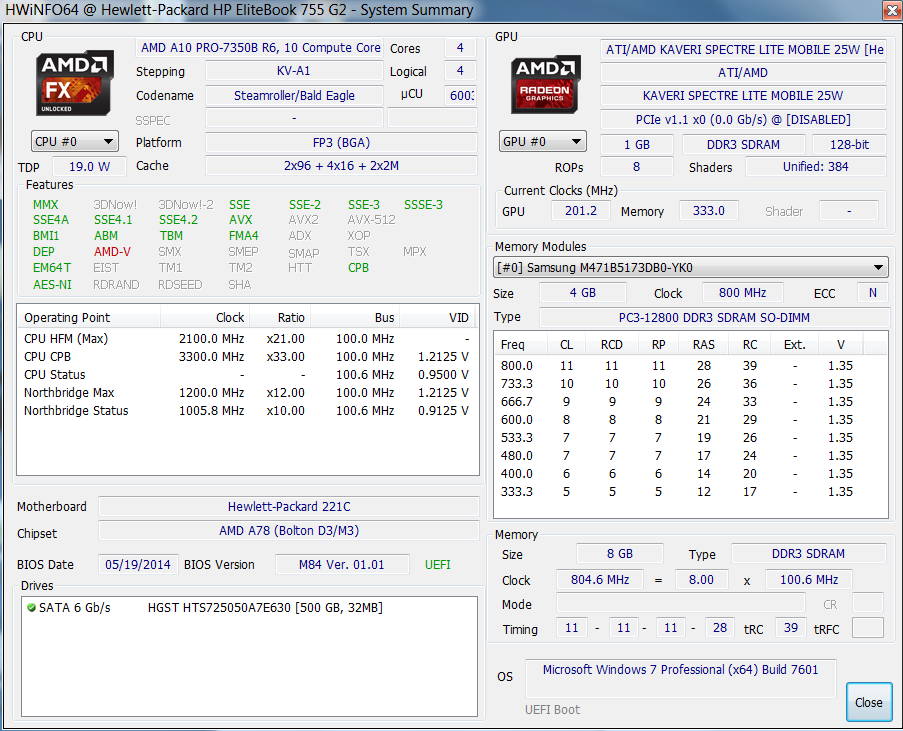Image resolution: width=903 pixels, height=731 pixels.
Task: Expand the Samsung M471B5173DB0-YK0 memory module list
Action: (x=690, y=268)
